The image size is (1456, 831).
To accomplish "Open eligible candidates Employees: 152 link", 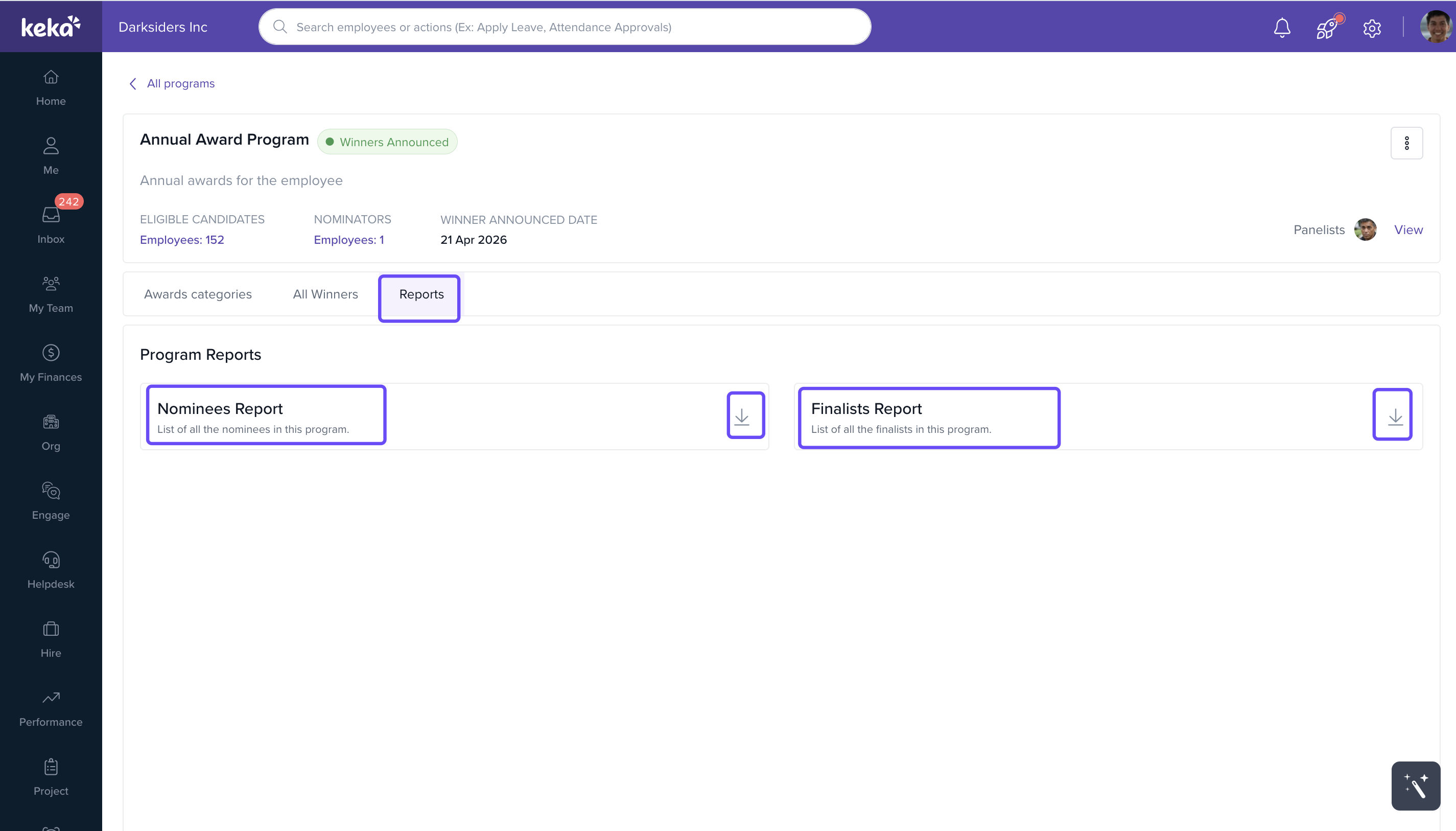I will click(x=182, y=240).
